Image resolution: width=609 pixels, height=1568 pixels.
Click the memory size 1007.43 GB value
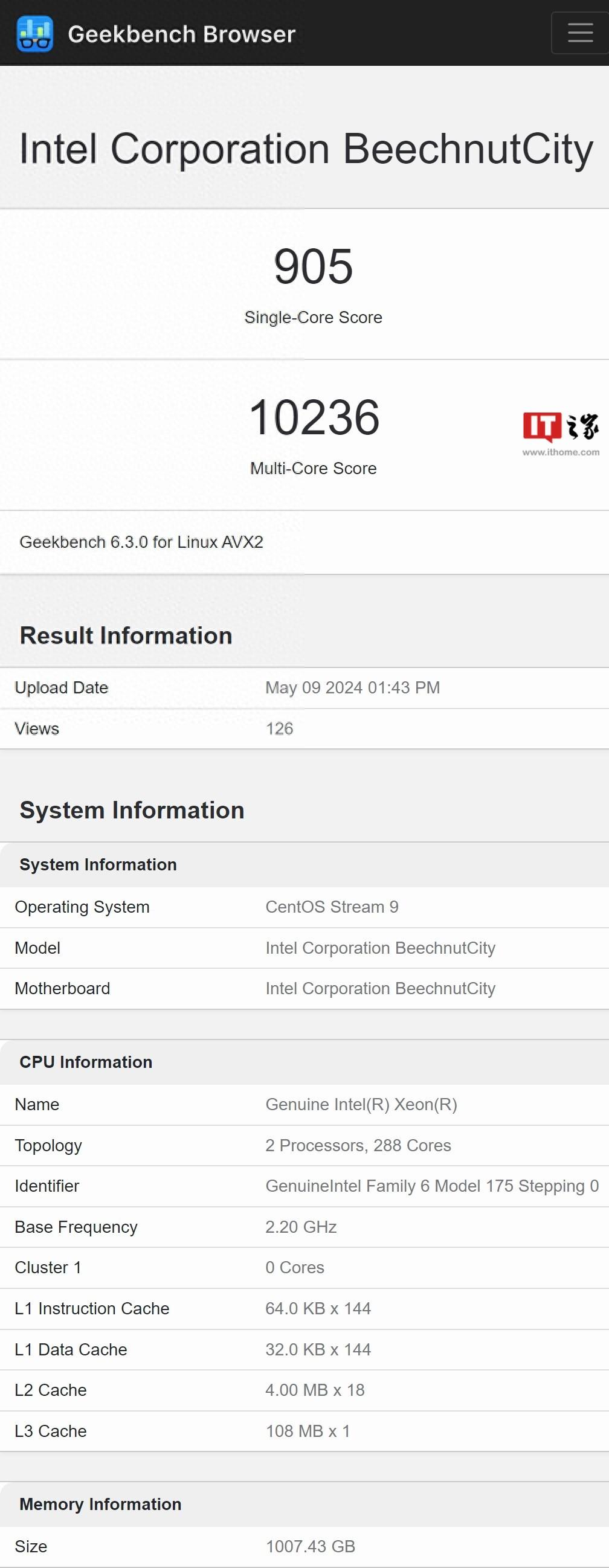pos(310,1546)
